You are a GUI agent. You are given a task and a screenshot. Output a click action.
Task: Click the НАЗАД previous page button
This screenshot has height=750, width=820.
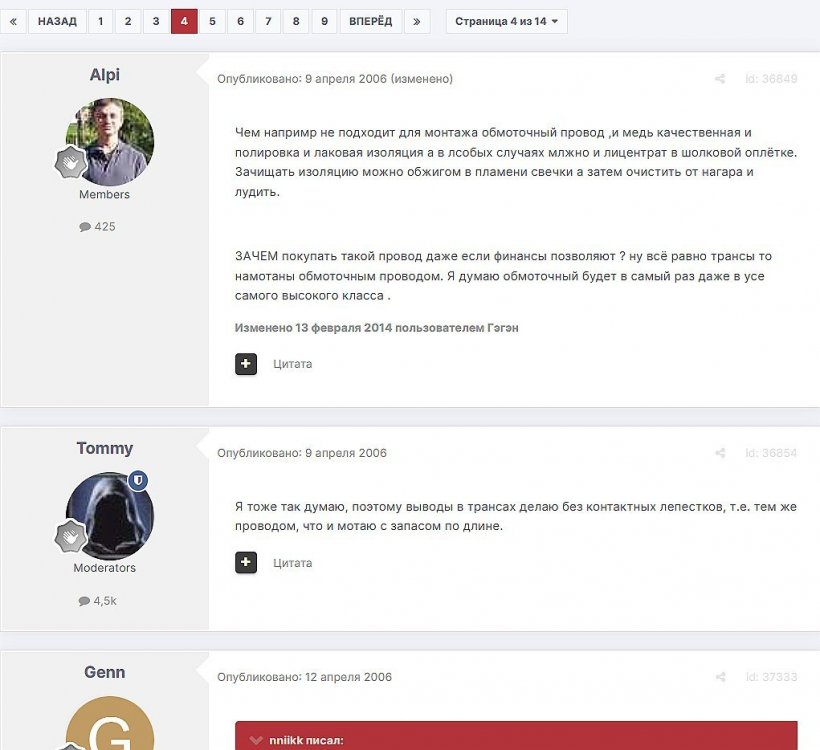(x=57, y=21)
